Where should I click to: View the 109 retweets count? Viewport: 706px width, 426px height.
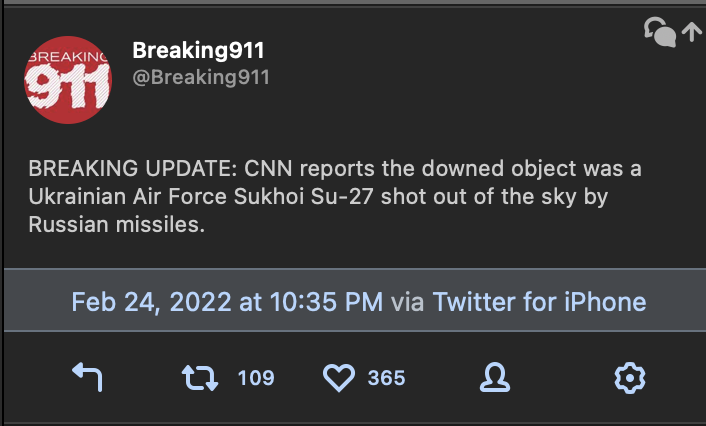pyautogui.click(x=256, y=378)
